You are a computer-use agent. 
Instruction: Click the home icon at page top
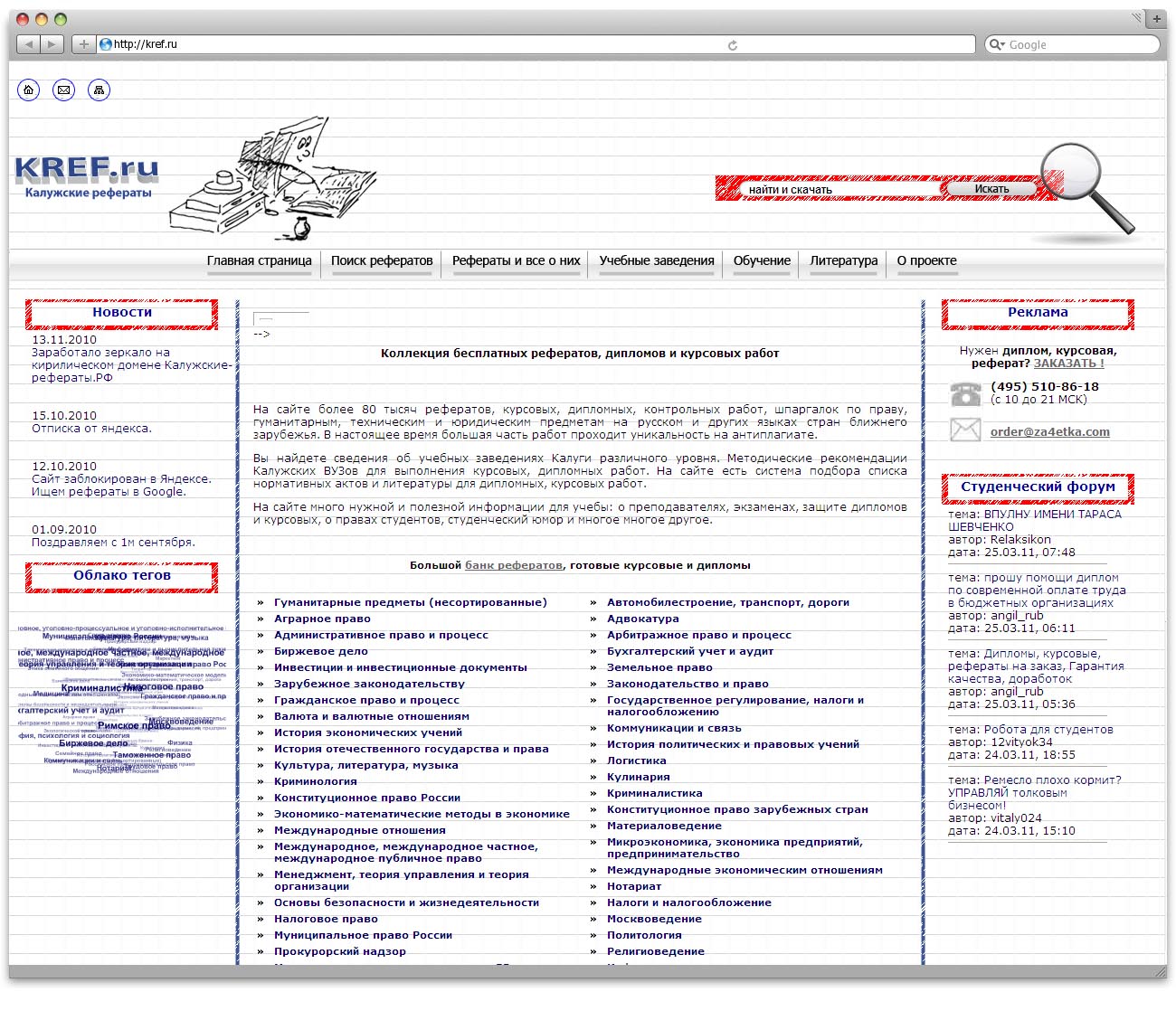coord(29,90)
